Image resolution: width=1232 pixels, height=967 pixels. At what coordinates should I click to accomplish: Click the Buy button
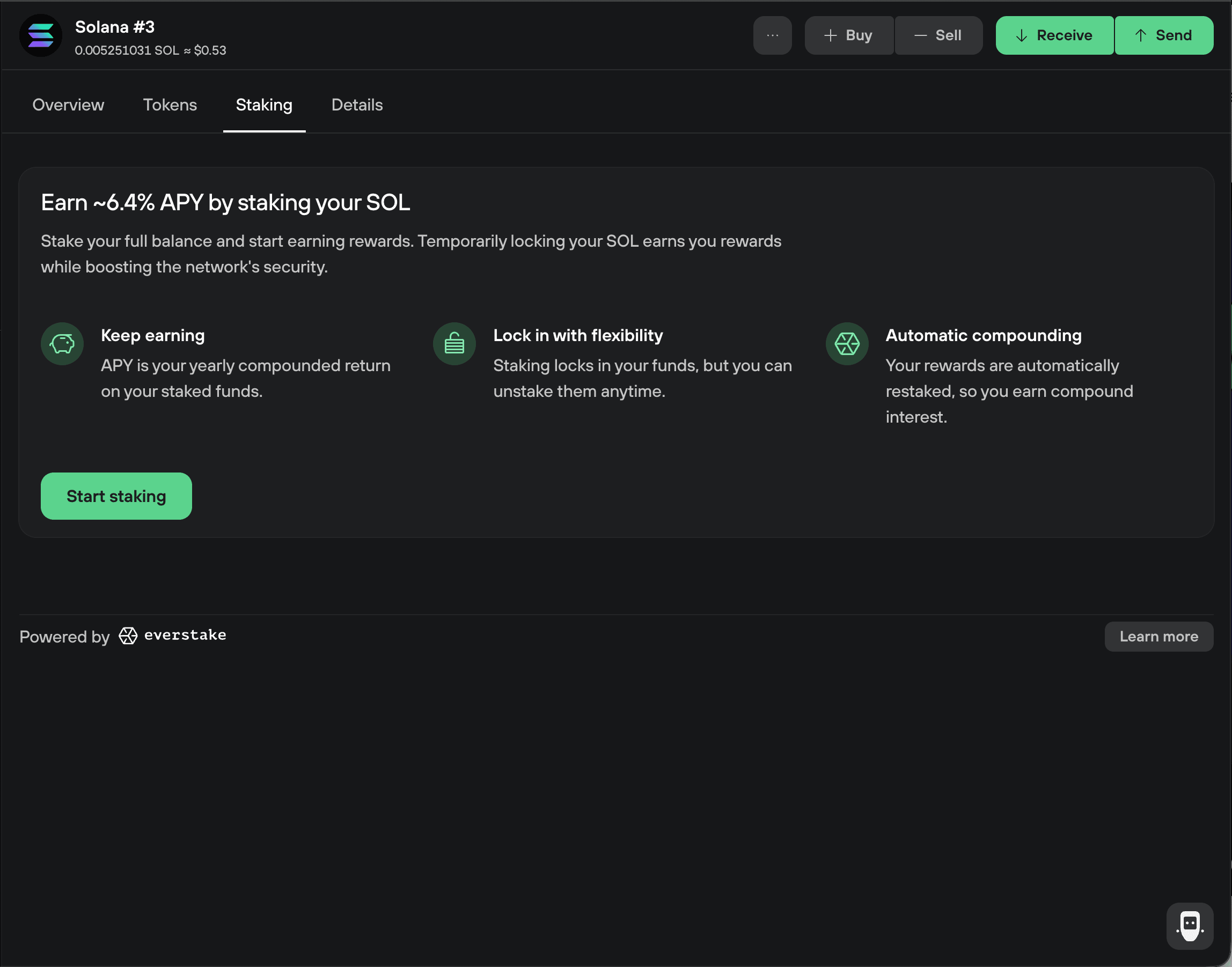pos(848,35)
